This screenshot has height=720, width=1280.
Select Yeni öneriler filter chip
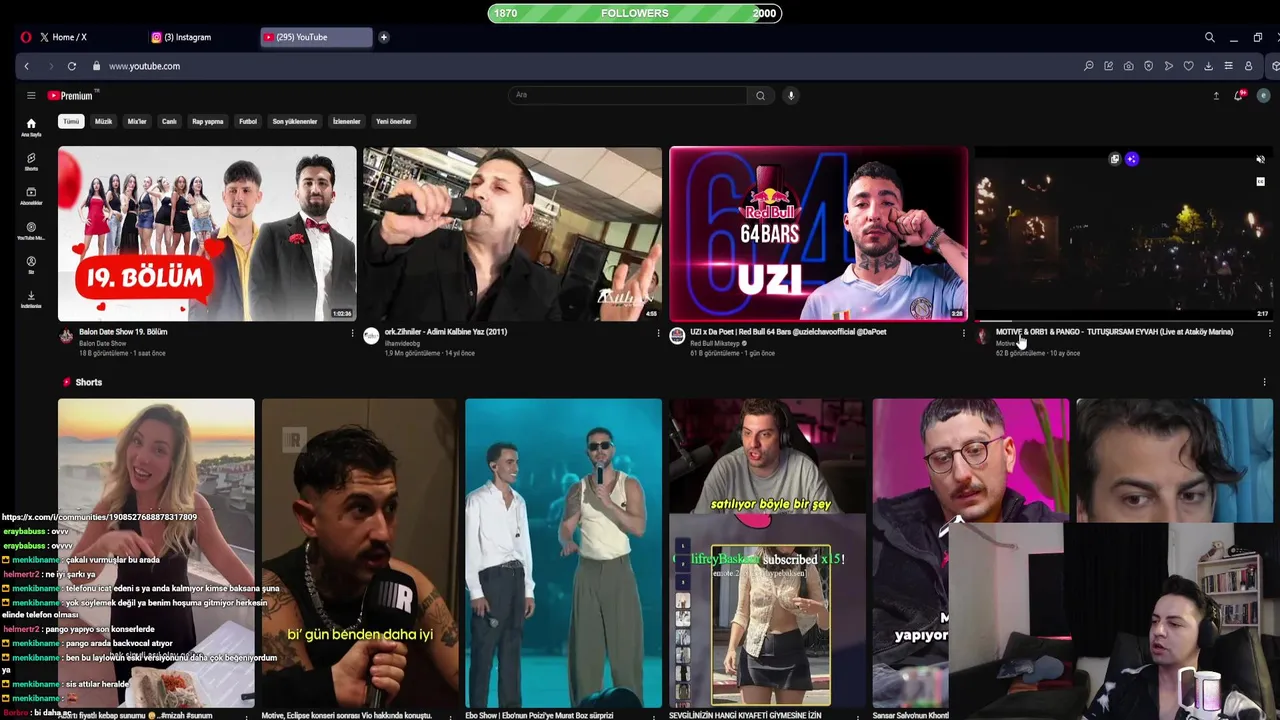(x=394, y=122)
